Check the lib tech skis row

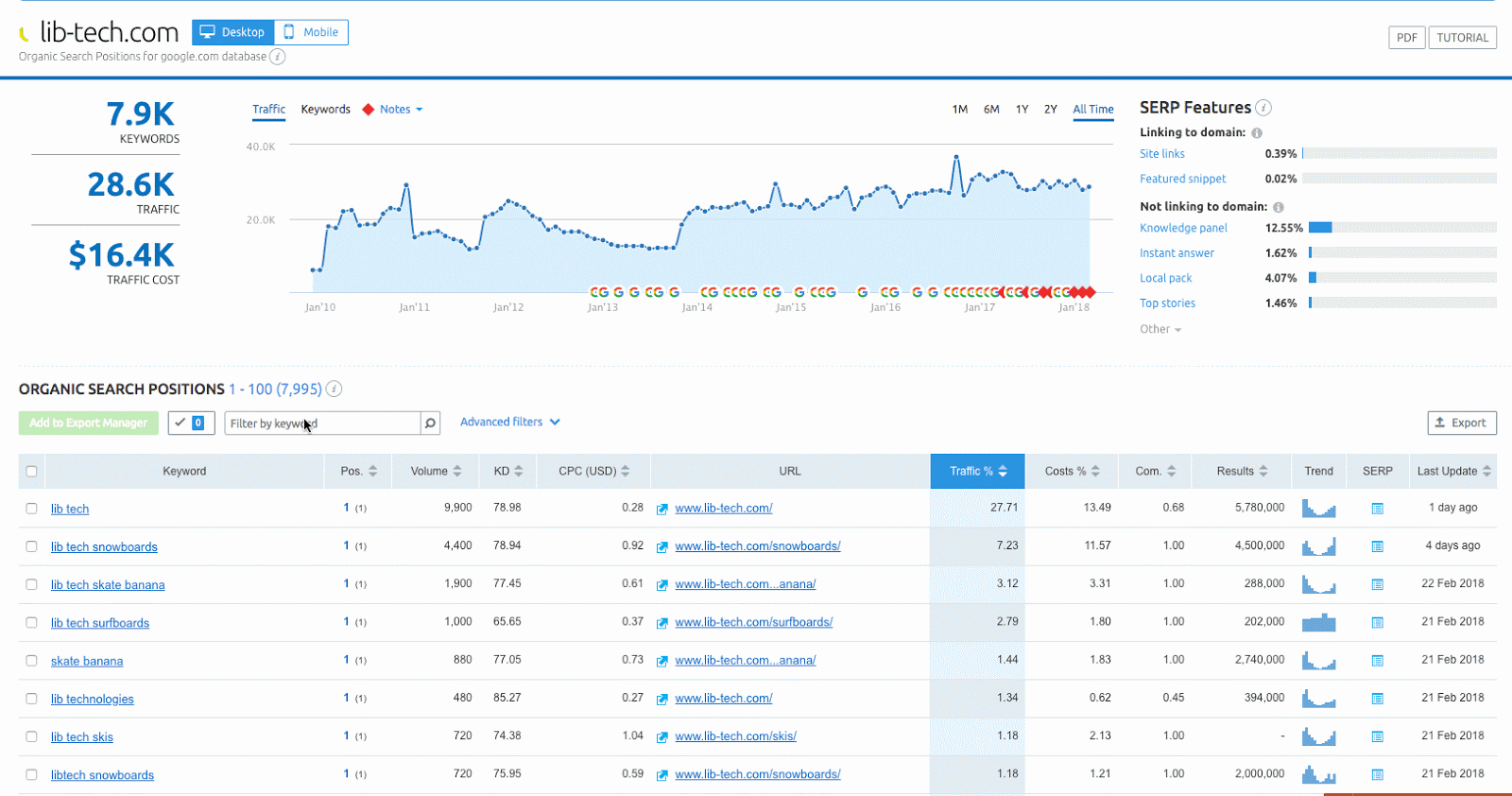(31, 736)
